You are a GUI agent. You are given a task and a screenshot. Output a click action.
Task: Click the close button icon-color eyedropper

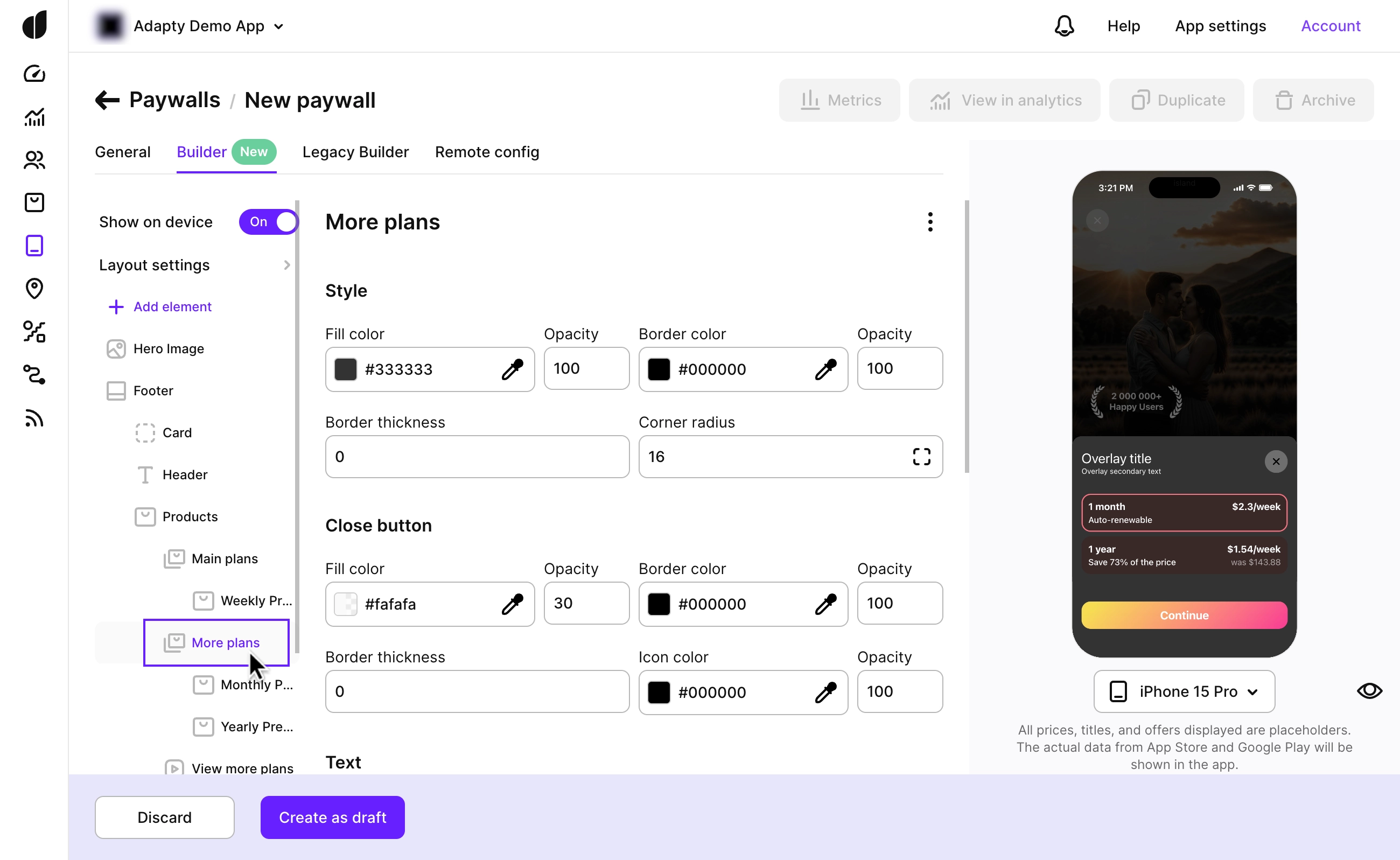point(825,692)
